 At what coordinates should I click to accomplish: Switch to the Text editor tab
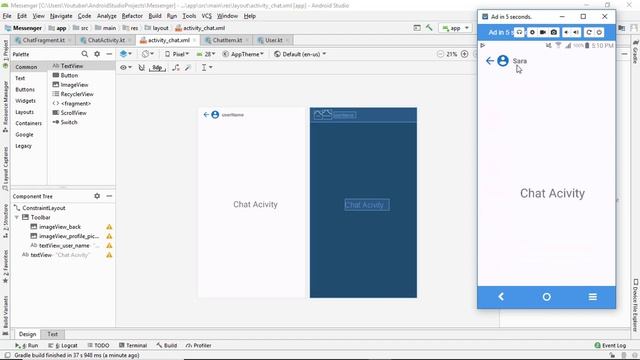tap(53, 334)
